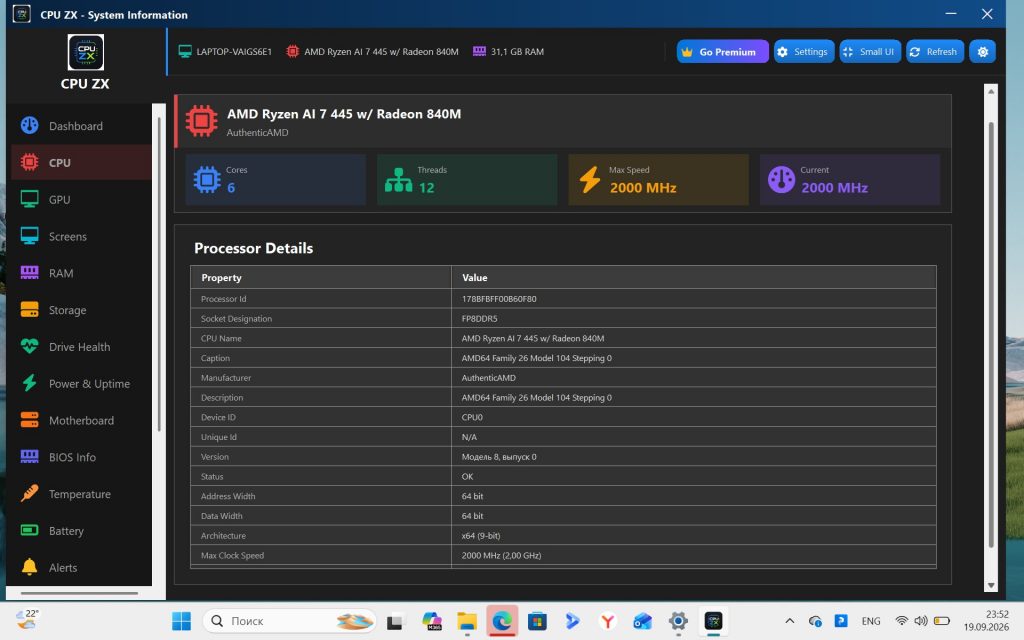The width and height of the screenshot is (1024, 640).
Task: Go to the BIOS Info menu label
Action: click(x=72, y=457)
